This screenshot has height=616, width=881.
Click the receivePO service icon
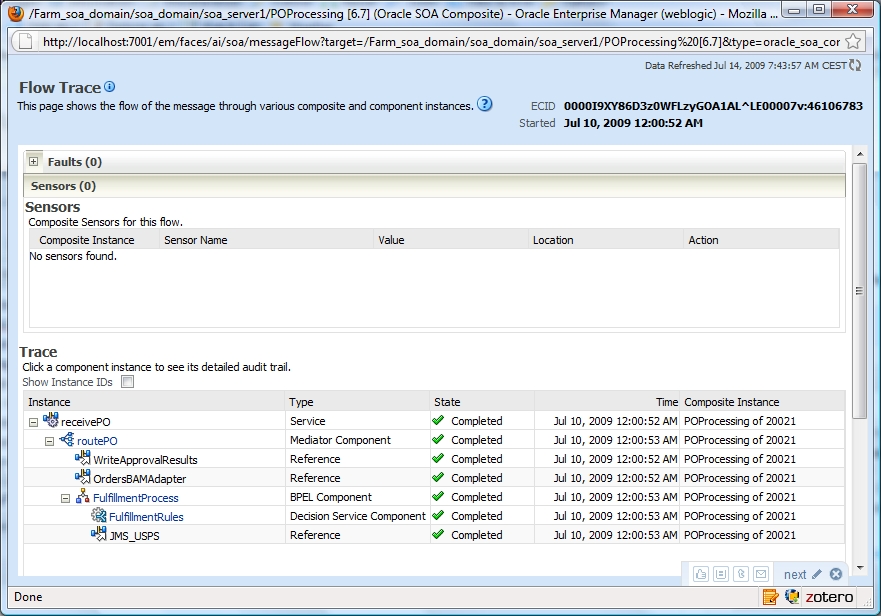click(51, 420)
